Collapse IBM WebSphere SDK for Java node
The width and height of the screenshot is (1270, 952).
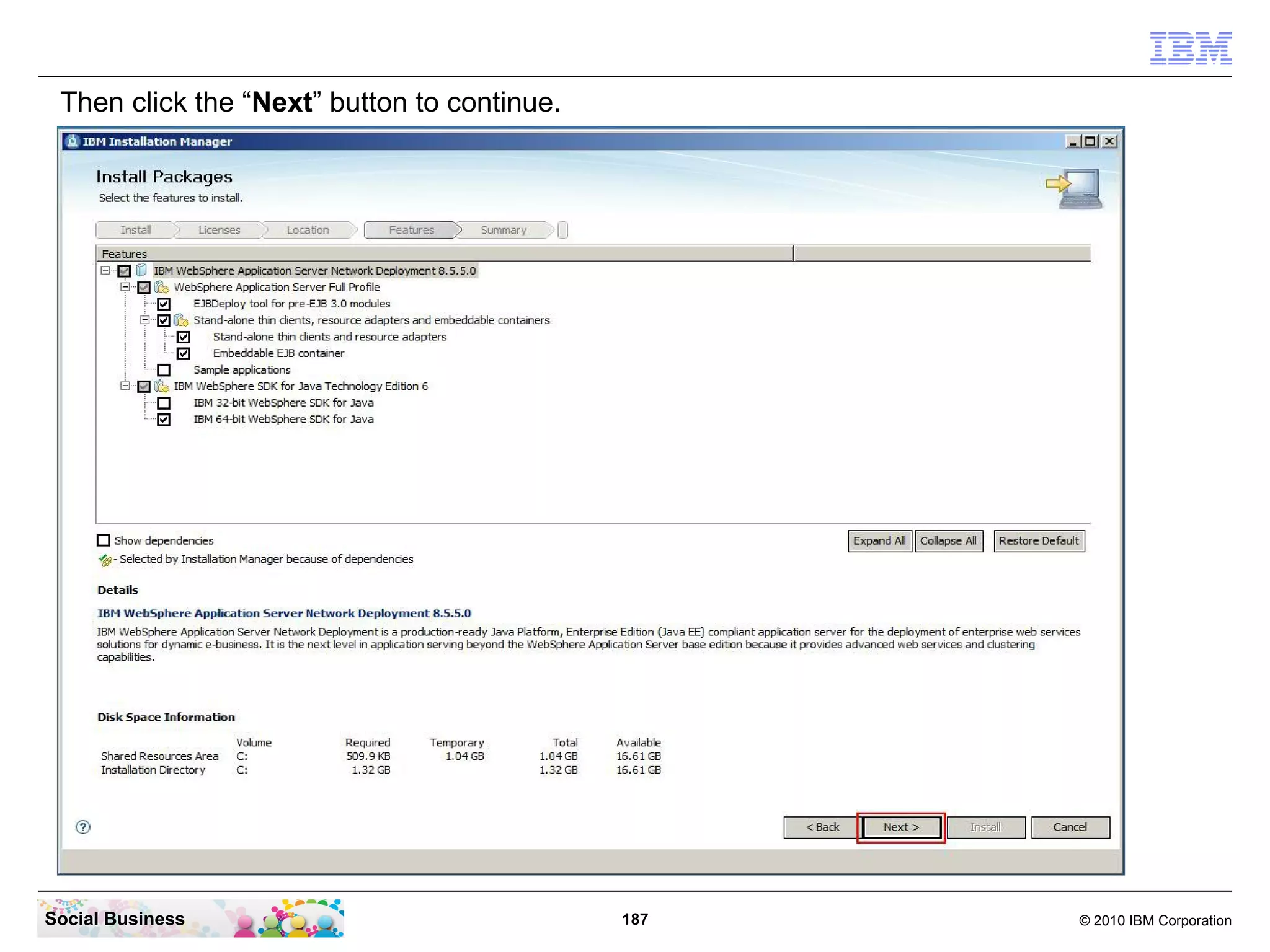tap(125, 386)
